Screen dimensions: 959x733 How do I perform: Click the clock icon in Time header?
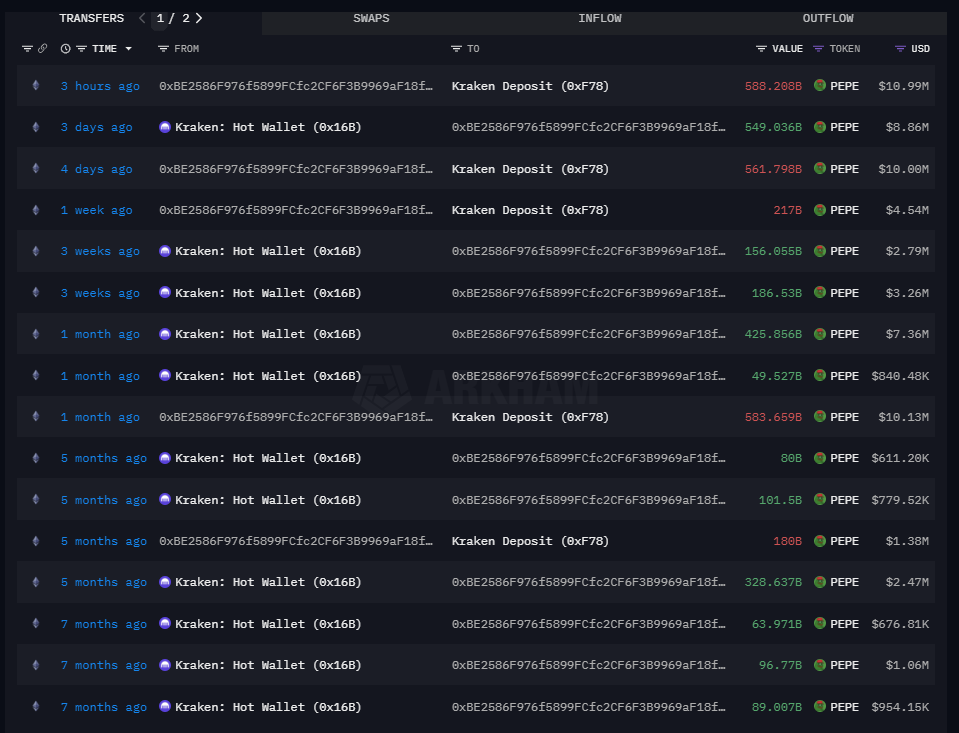[66, 48]
